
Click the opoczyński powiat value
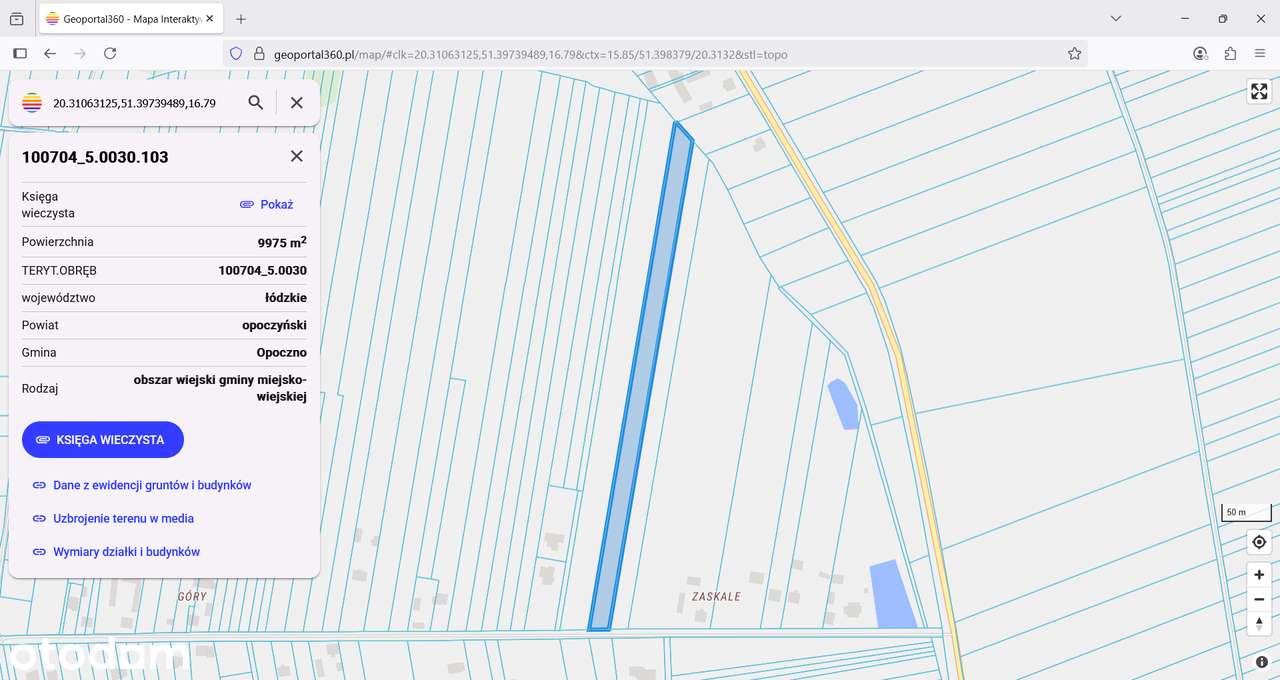pos(275,325)
